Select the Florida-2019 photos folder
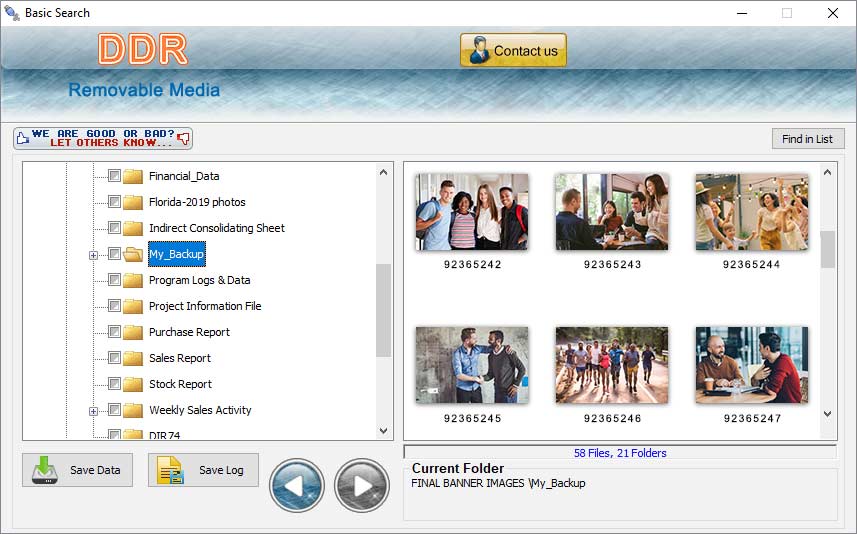Image resolution: width=857 pixels, height=534 pixels. 197,202
